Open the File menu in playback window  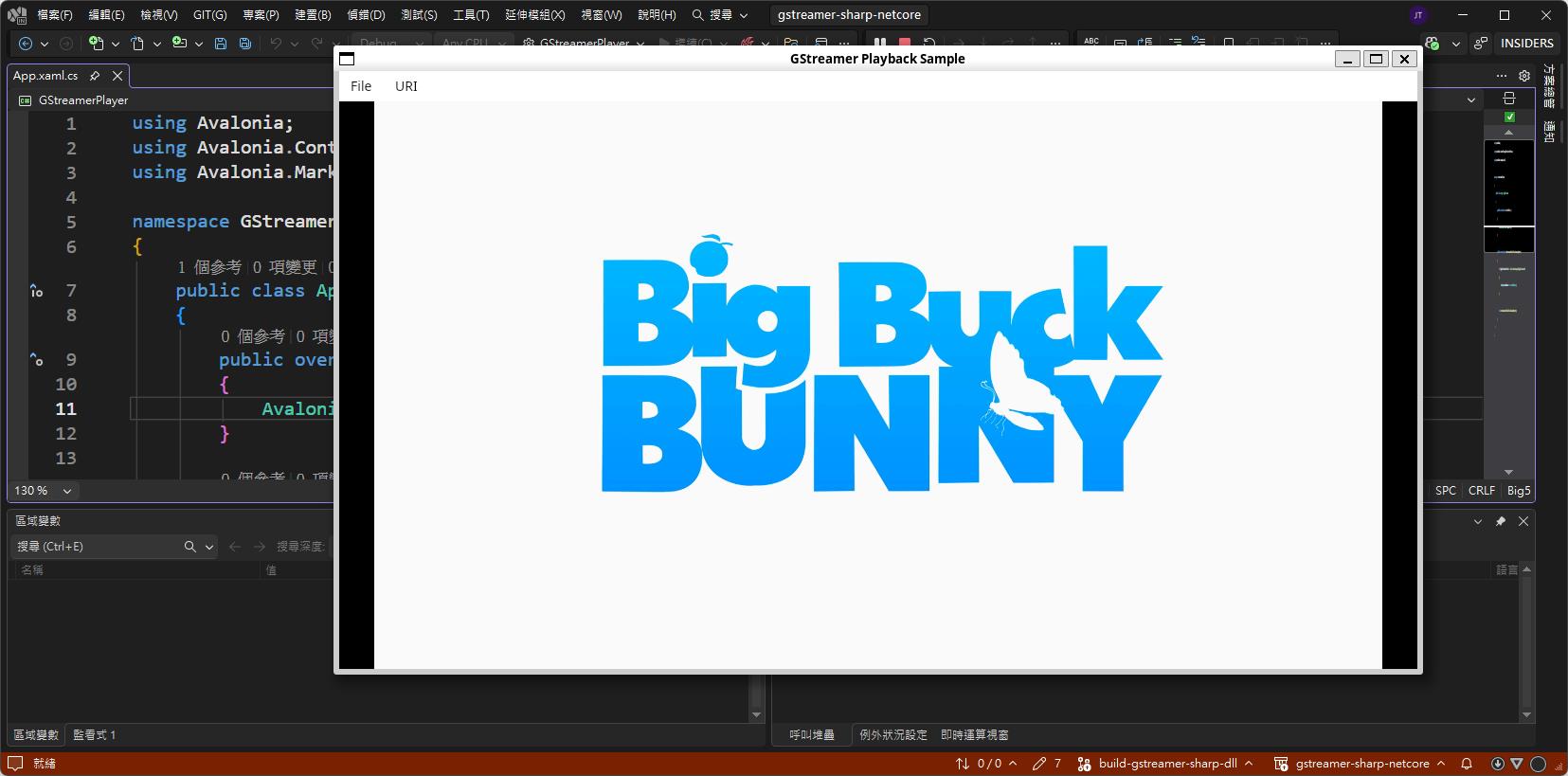pyautogui.click(x=361, y=86)
